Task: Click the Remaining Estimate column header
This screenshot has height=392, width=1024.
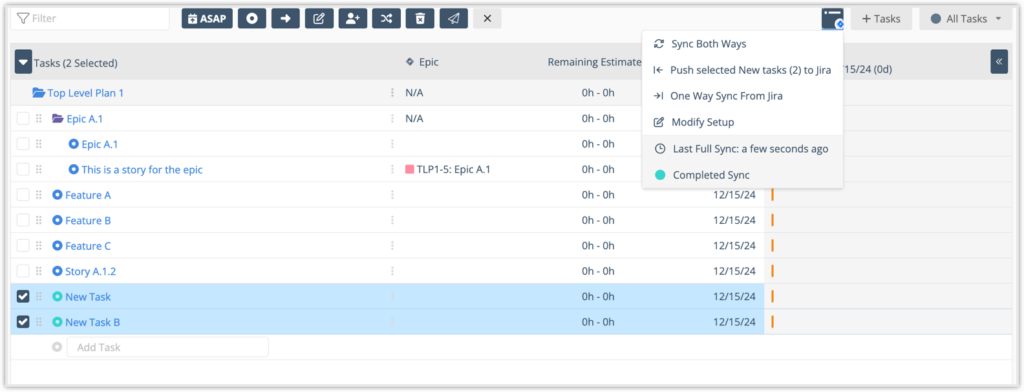Action: click(594, 63)
